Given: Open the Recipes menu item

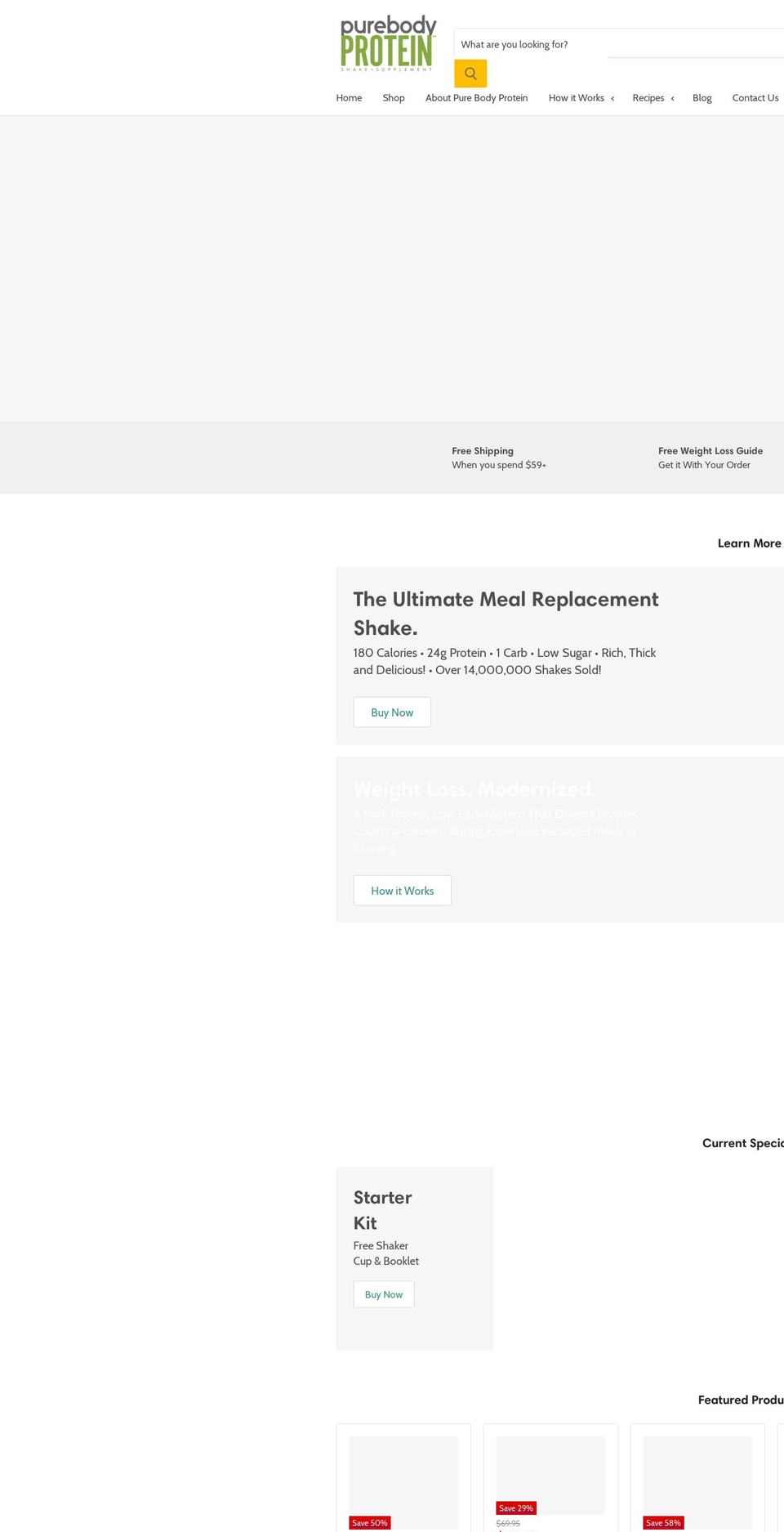Looking at the screenshot, I should 648,98.
